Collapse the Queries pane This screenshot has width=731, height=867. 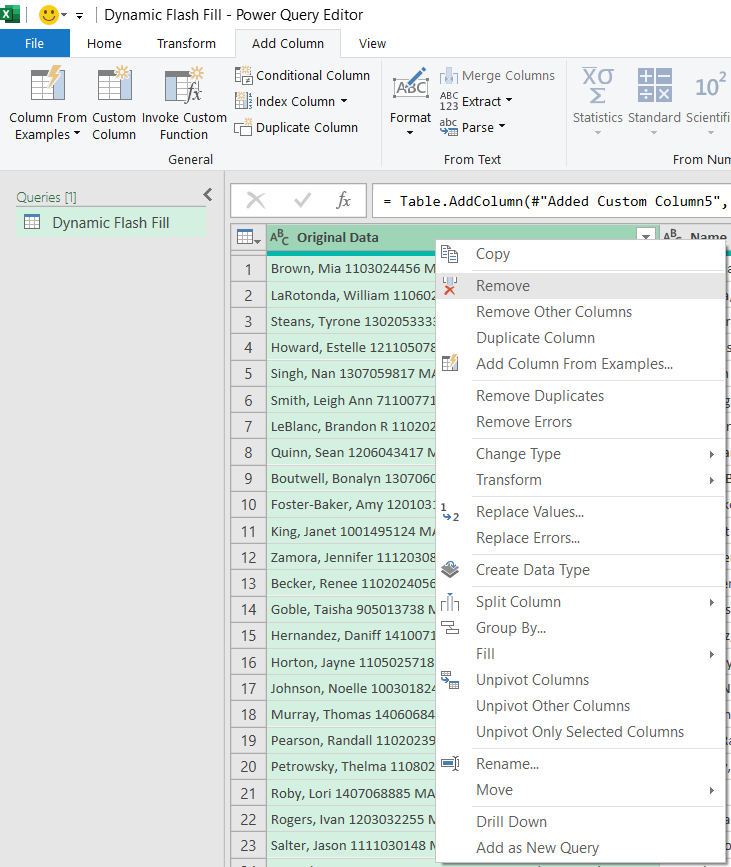208,195
